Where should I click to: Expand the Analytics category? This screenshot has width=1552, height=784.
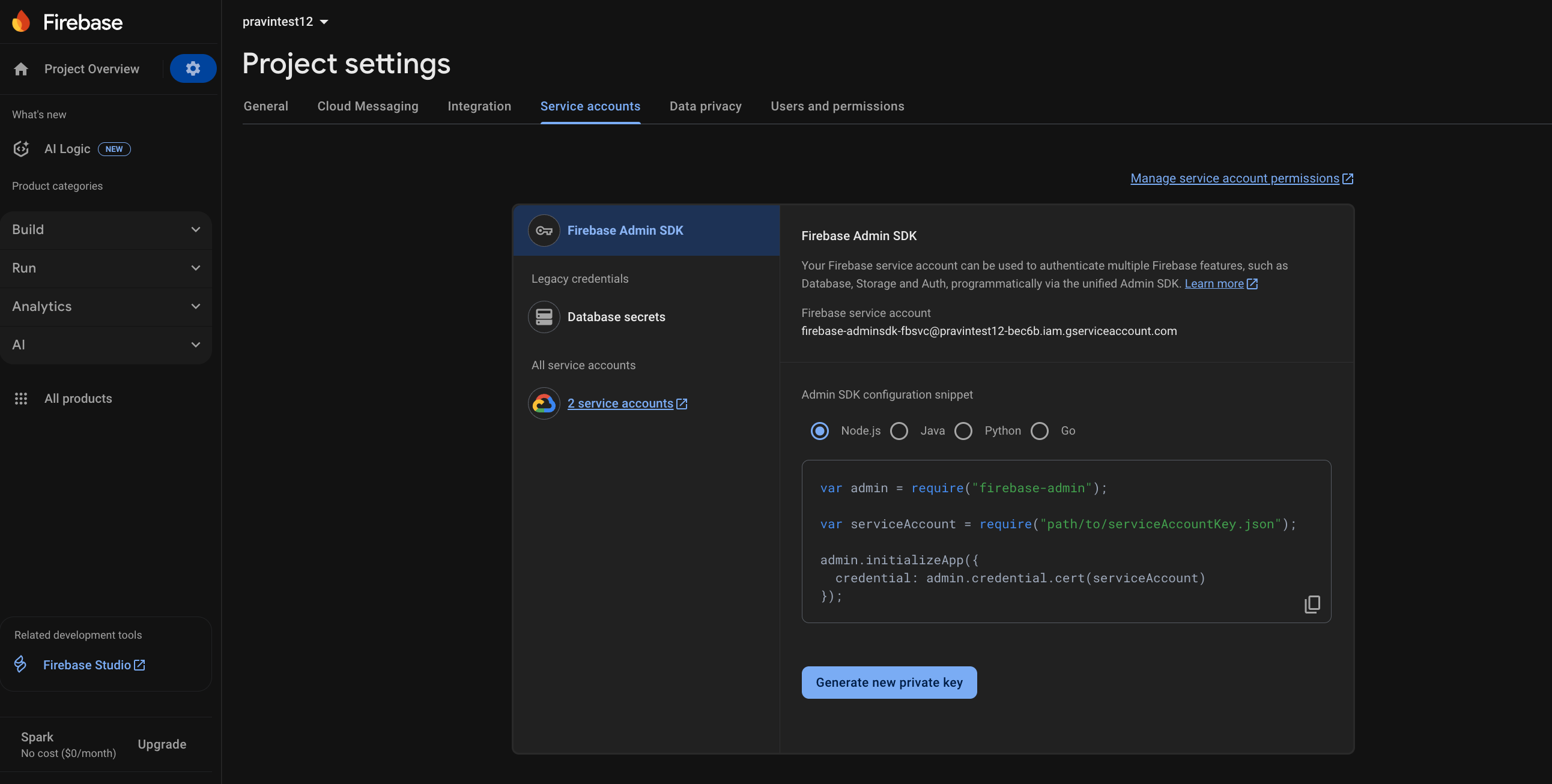106,307
